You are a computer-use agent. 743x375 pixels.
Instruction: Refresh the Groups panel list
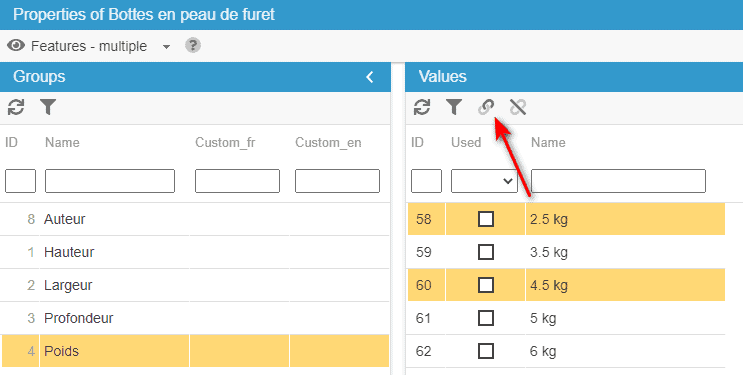click(16, 108)
